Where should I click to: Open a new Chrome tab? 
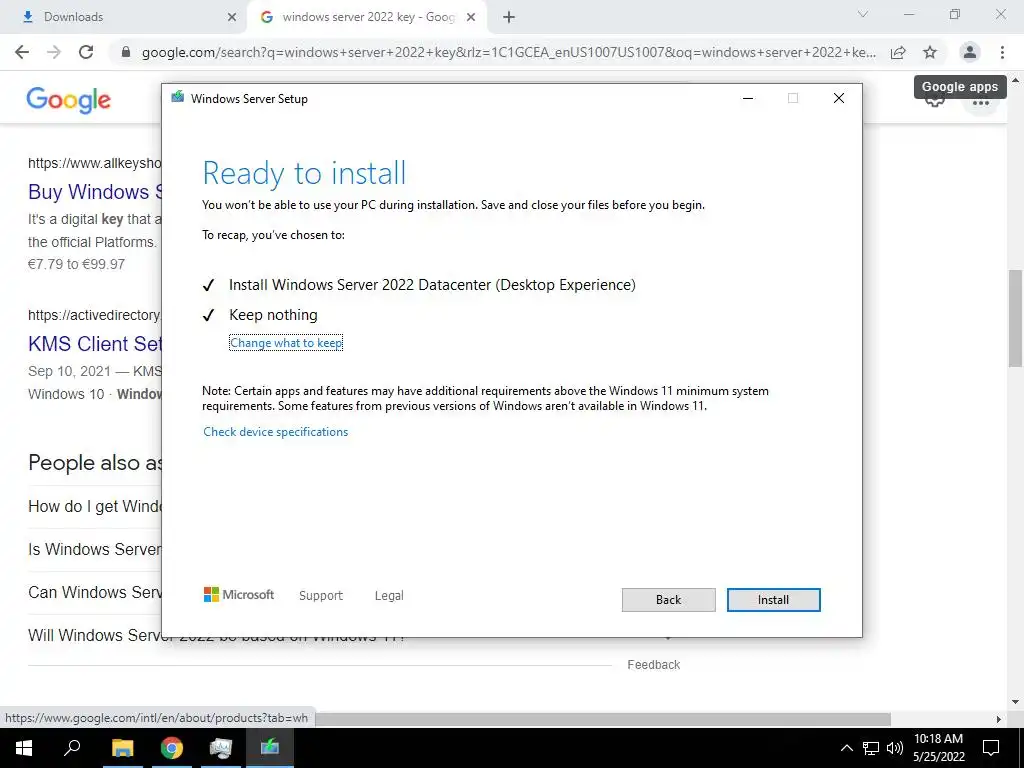[x=509, y=17]
